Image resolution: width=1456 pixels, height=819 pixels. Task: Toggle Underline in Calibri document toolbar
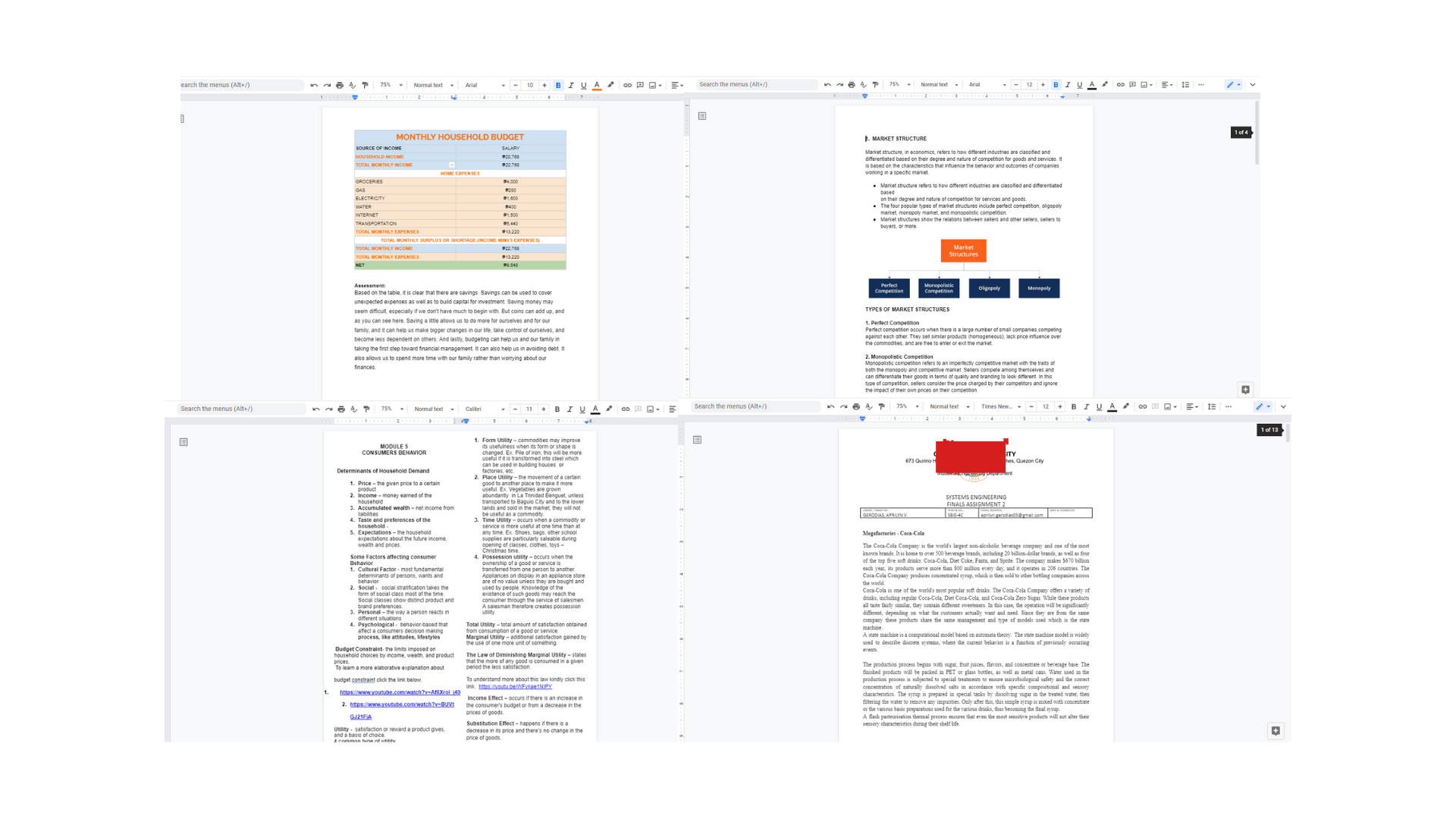click(582, 409)
